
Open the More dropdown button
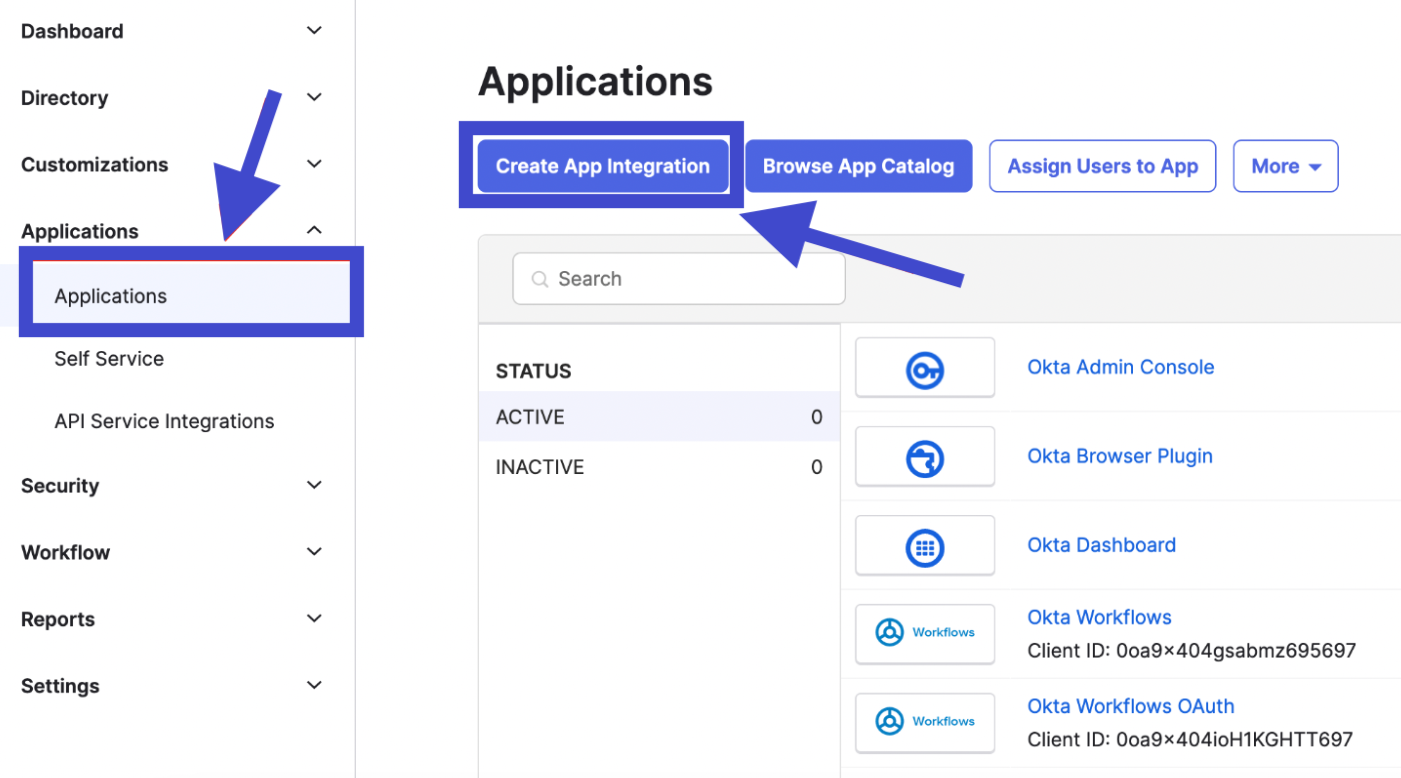coord(1285,166)
